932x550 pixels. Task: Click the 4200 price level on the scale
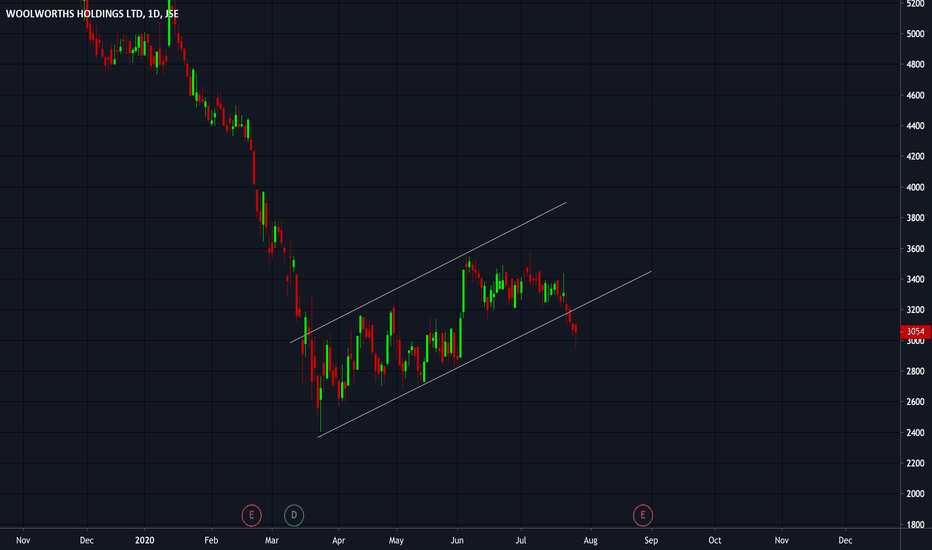point(915,156)
